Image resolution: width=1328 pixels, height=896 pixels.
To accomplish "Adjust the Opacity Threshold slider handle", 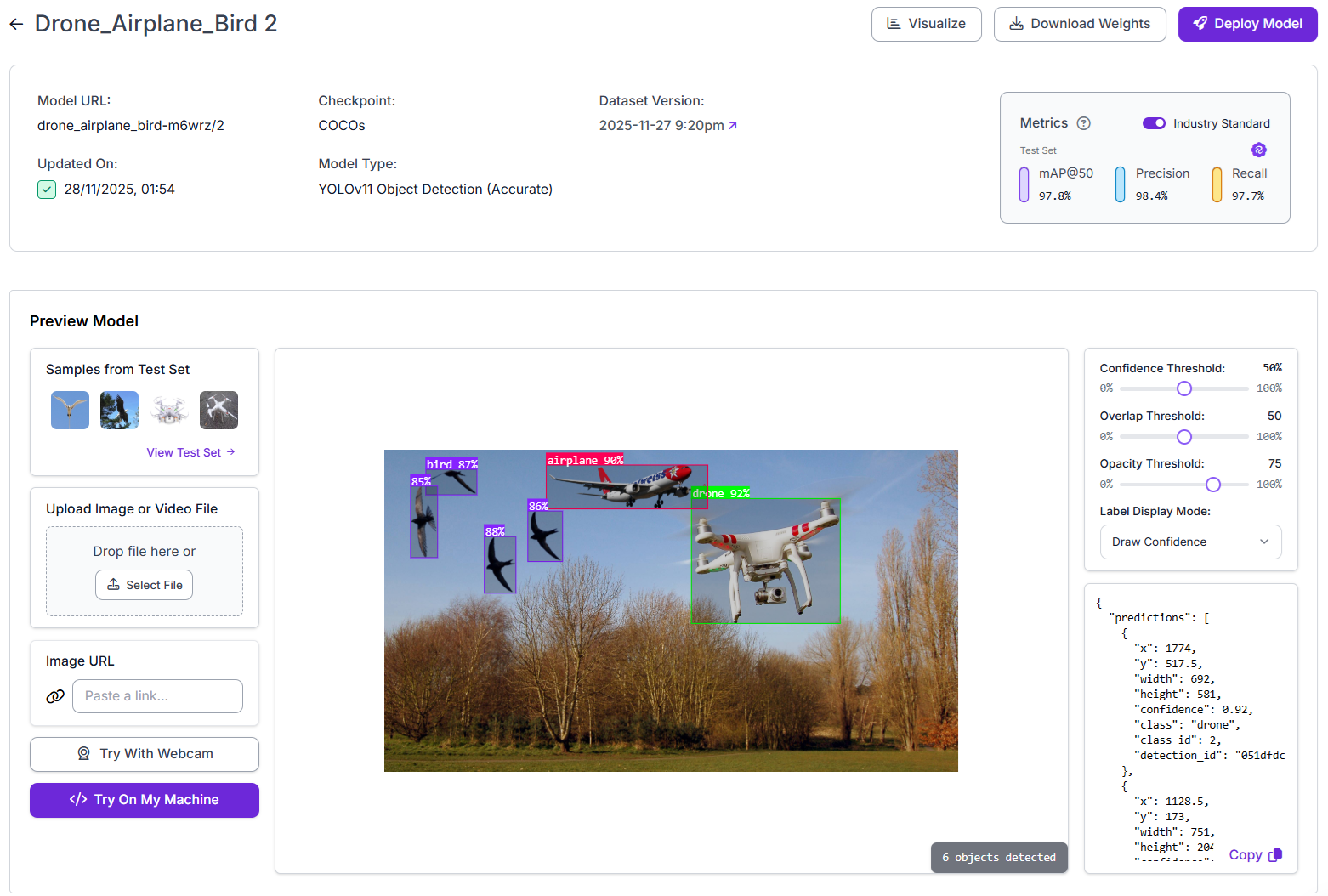I will tap(1213, 485).
